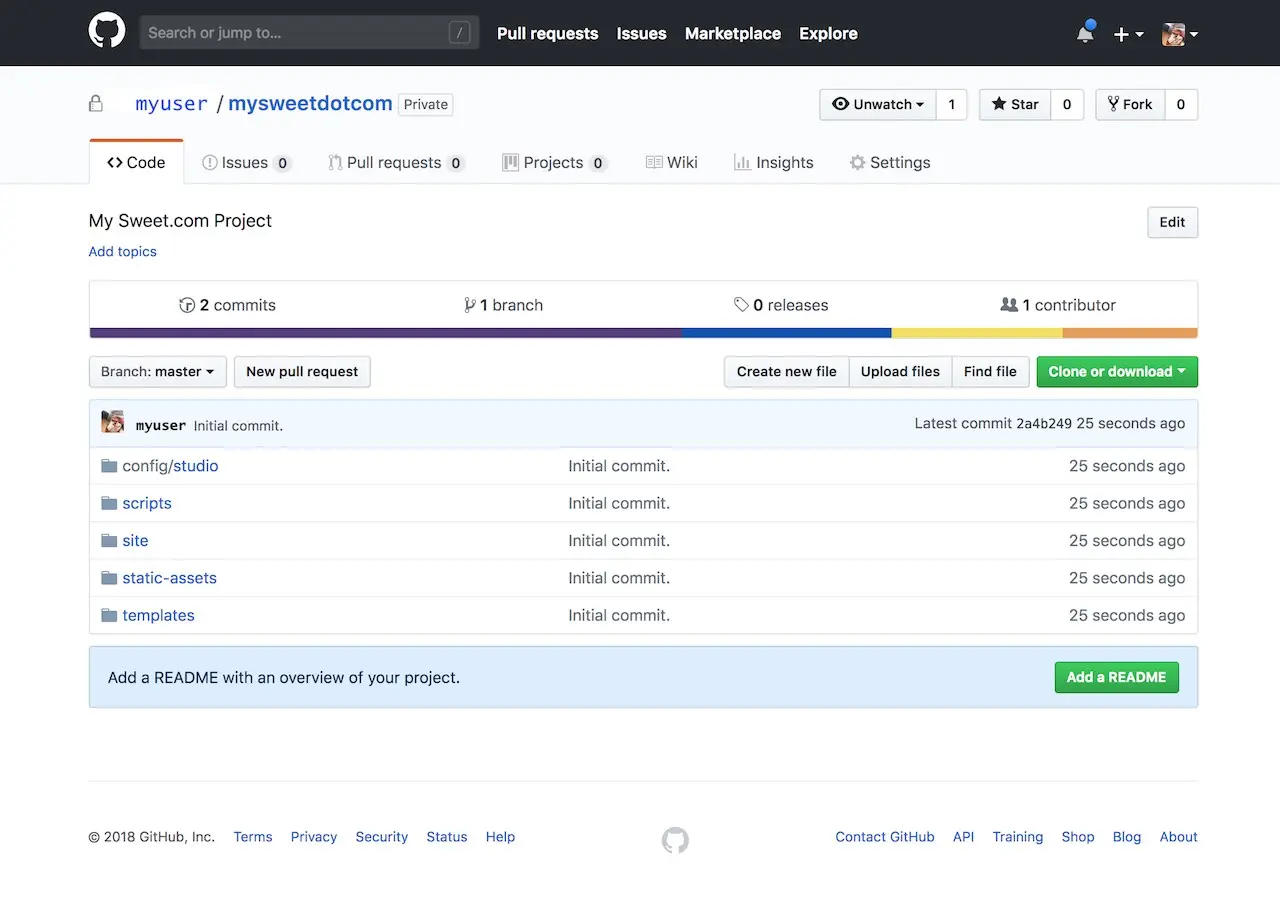1280x905 pixels.
Task: Switch to the Insights tab
Action: pyautogui.click(x=773, y=162)
